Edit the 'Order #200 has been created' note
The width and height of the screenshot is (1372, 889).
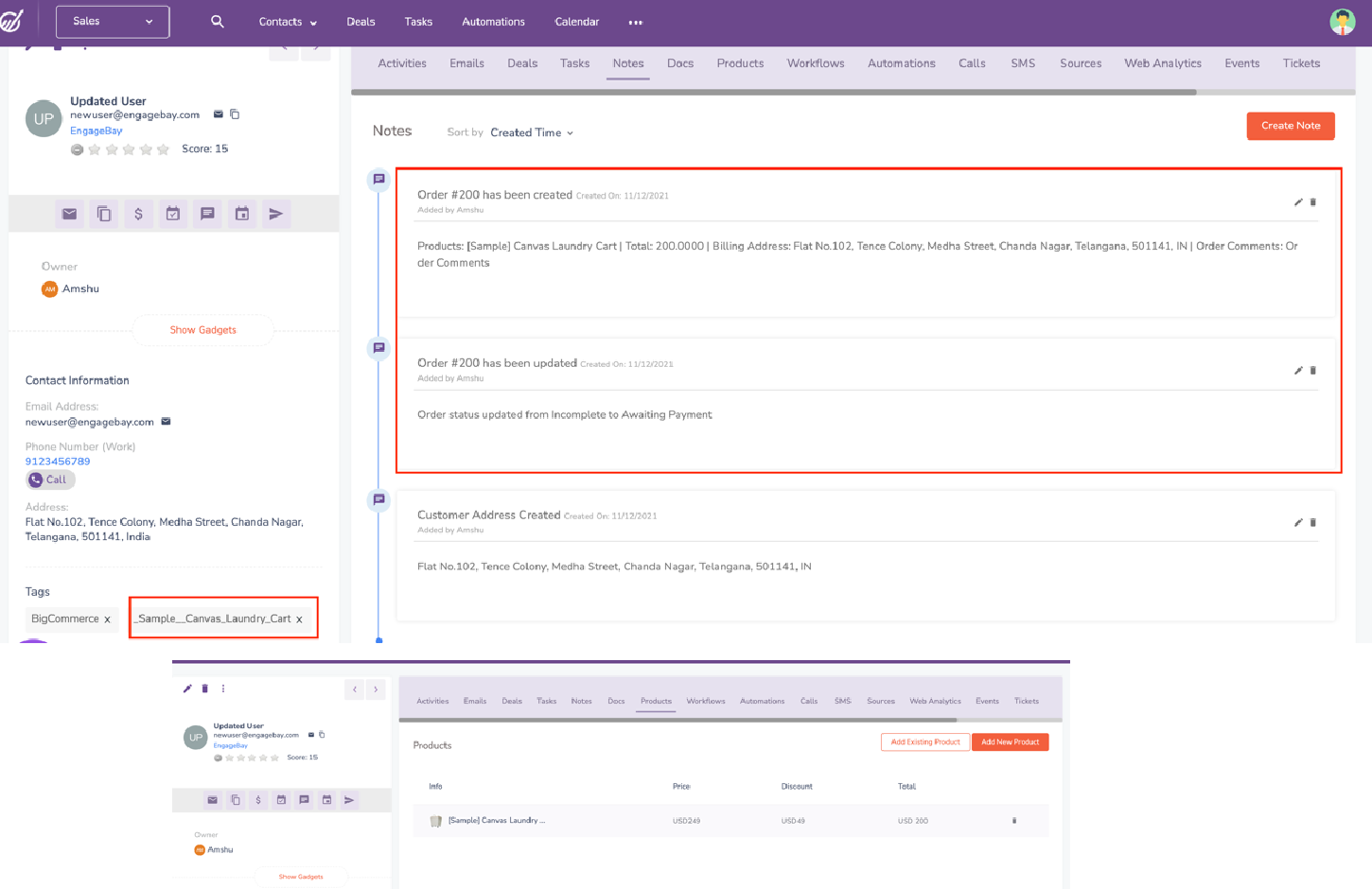[x=1298, y=202]
